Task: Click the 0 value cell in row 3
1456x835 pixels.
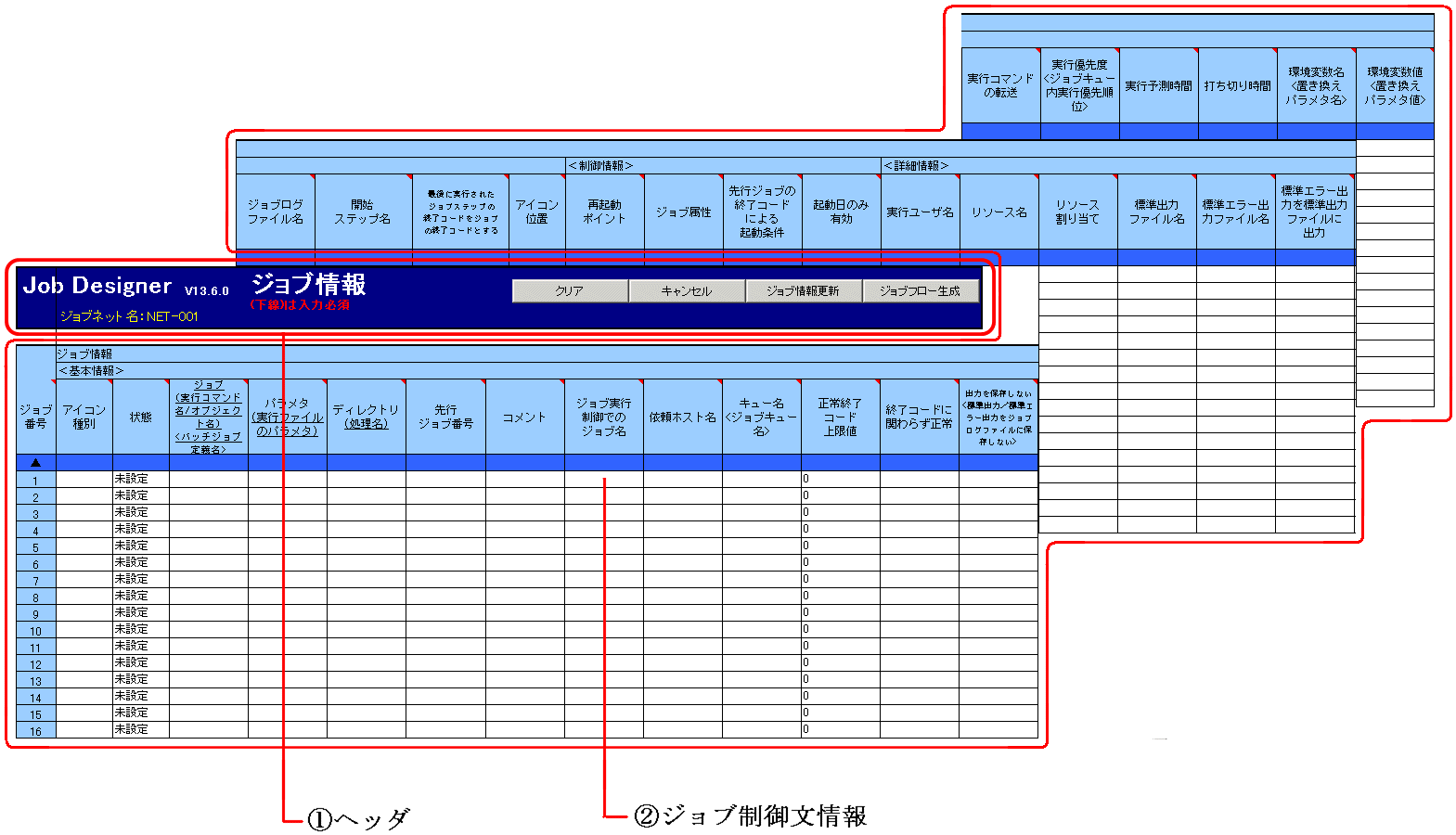Action: coord(841,513)
